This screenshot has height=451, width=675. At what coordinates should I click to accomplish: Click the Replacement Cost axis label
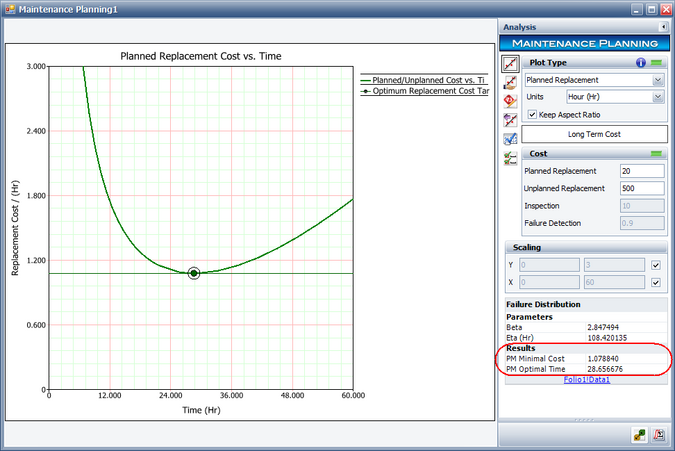coord(15,228)
